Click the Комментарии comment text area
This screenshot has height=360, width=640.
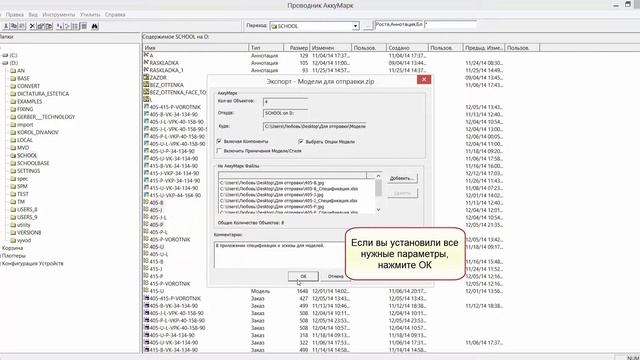pos(279,255)
